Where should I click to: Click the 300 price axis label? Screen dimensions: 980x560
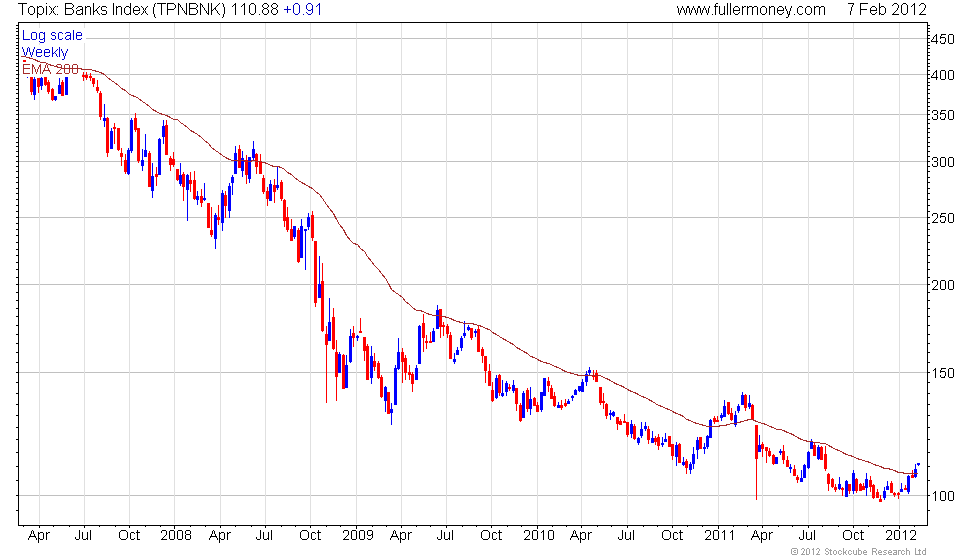pos(942,162)
